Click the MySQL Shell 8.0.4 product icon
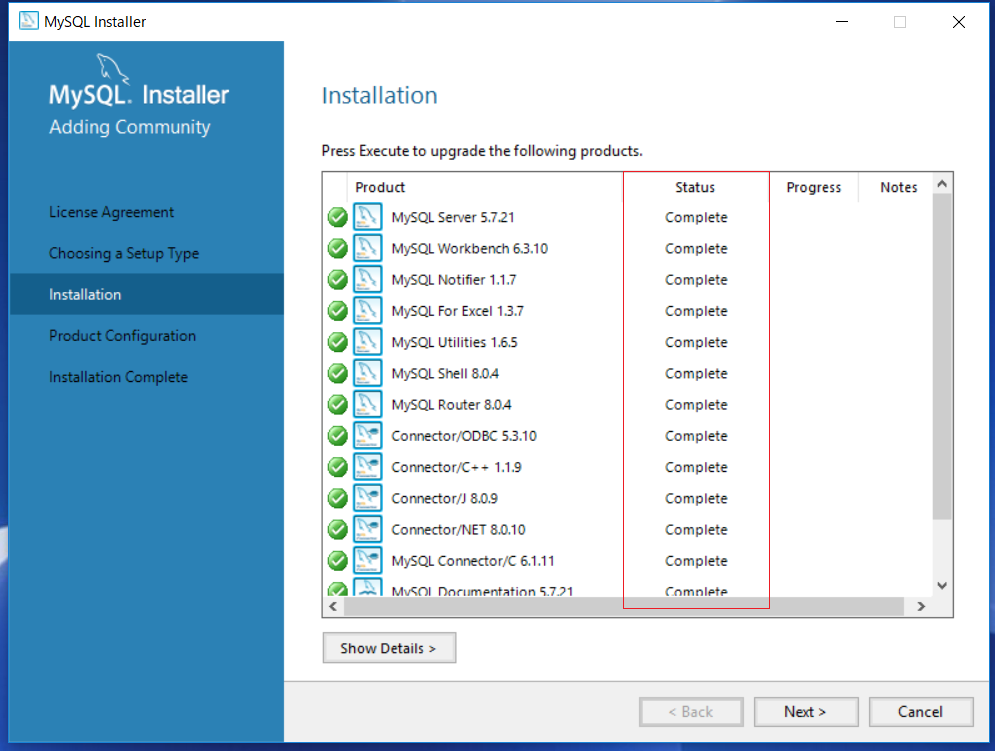995x751 pixels. (368, 373)
